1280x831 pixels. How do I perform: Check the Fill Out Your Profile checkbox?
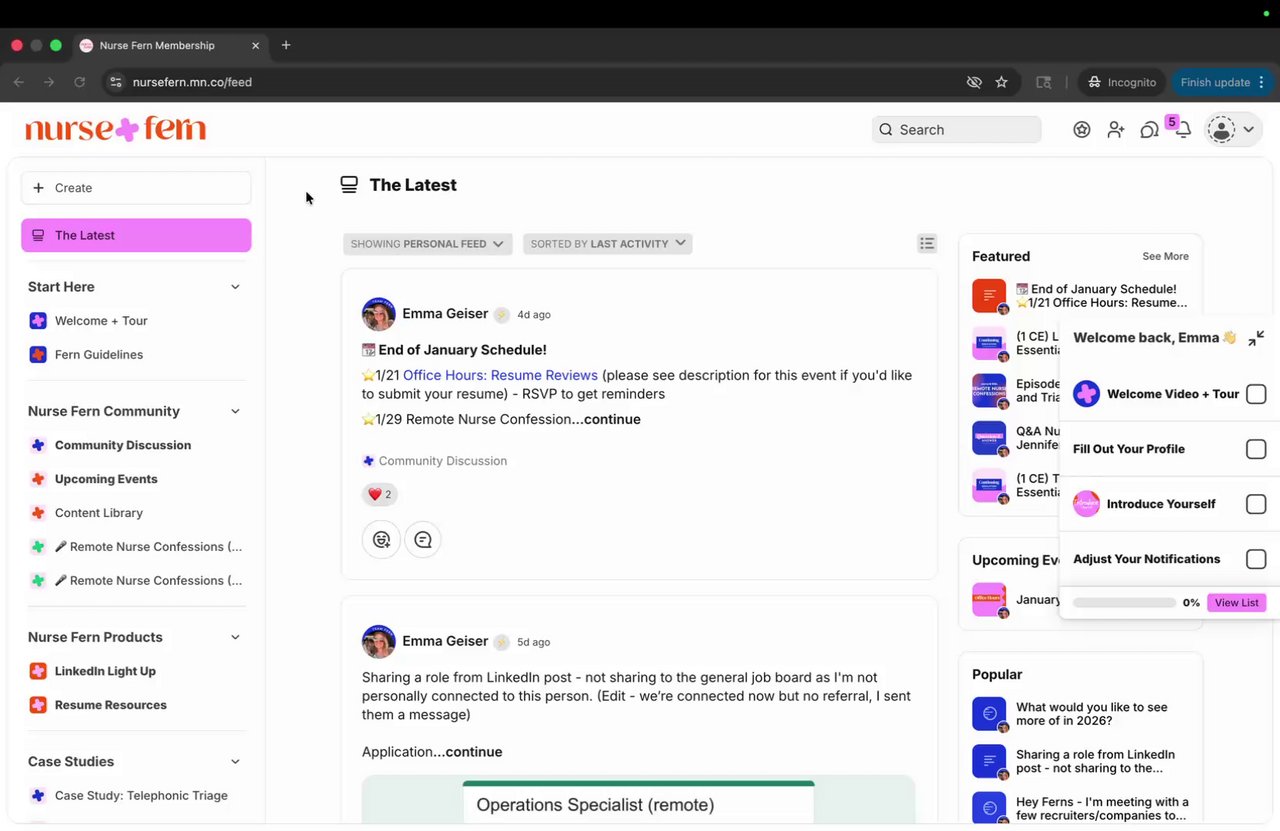tap(1256, 449)
